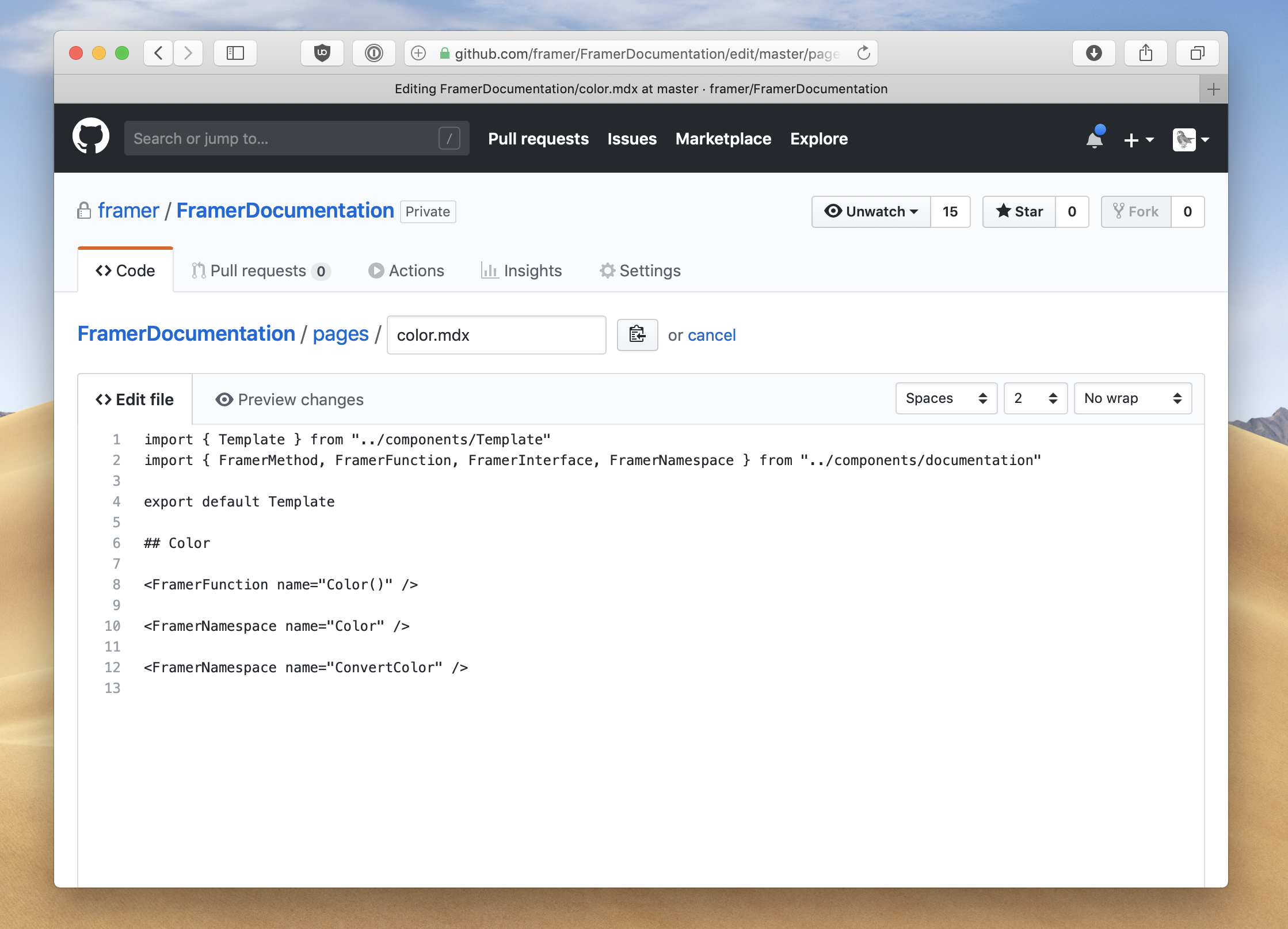The width and height of the screenshot is (1288, 929).
Task: Click the pull requests notification bell icon
Action: pos(1093,139)
